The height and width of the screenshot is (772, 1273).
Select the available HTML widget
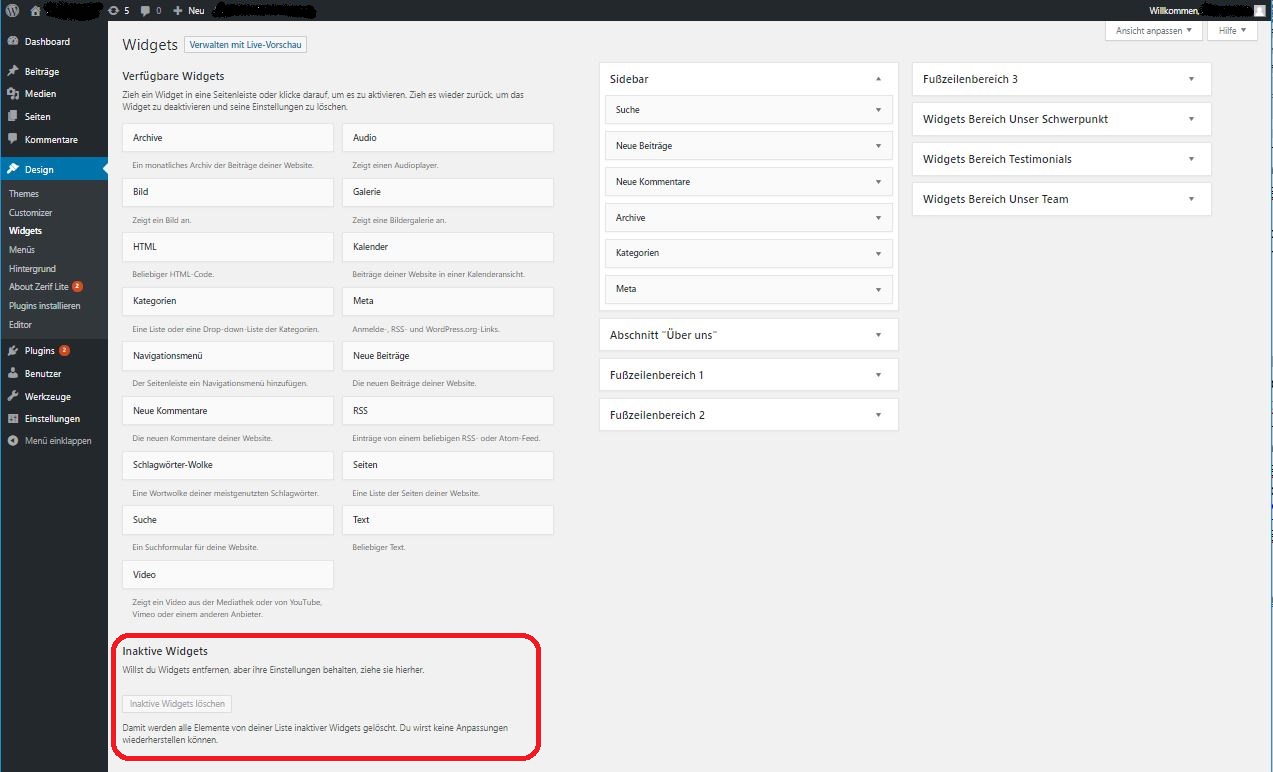point(228,247)
